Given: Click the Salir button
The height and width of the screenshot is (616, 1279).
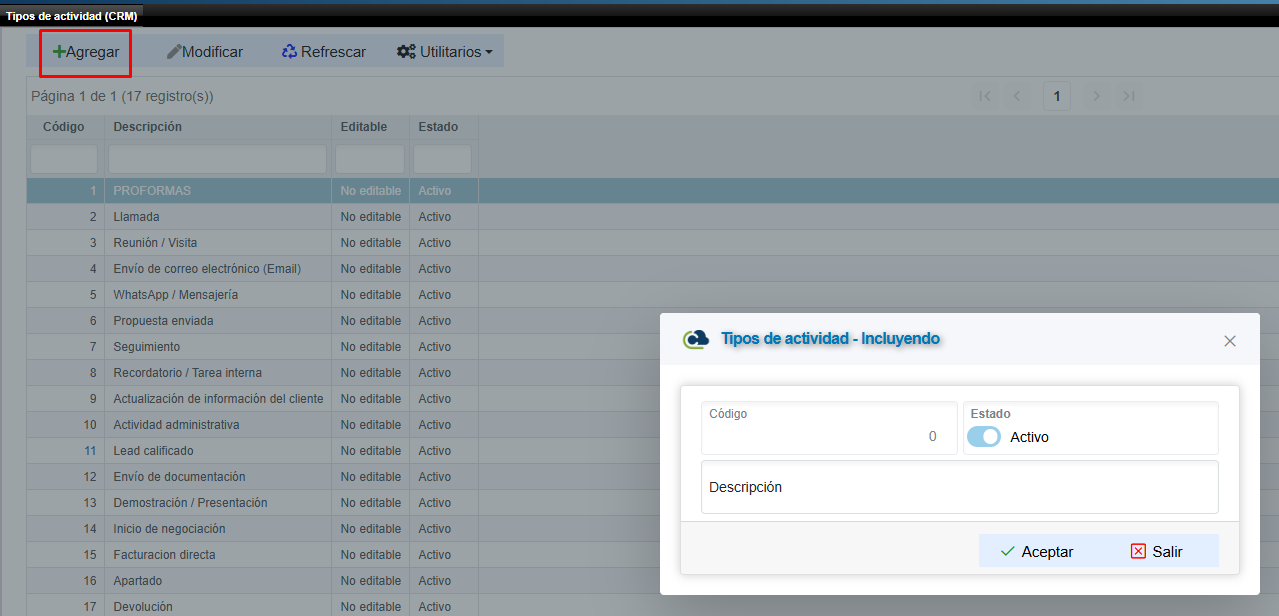Looking at the screenshot, I should point(1157,551).
